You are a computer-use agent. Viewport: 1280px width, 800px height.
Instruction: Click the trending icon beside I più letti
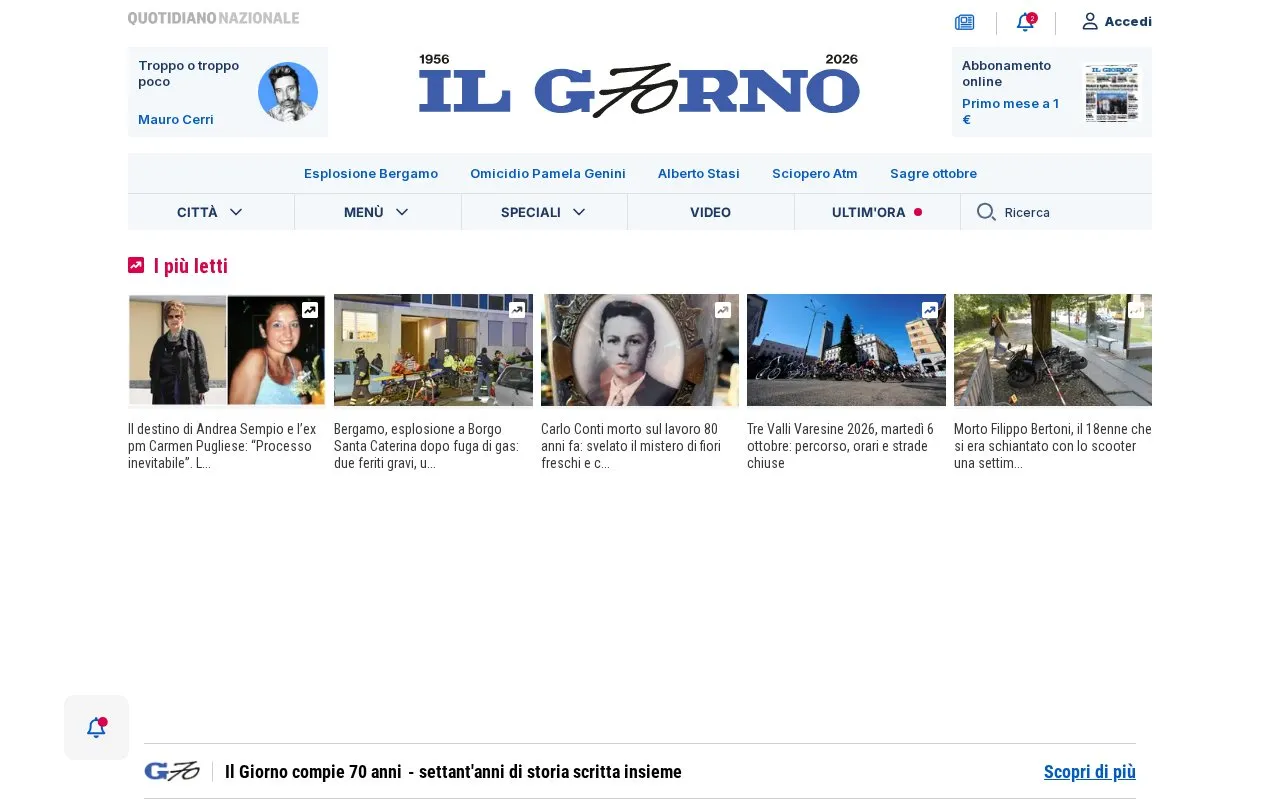pos(136,265)
